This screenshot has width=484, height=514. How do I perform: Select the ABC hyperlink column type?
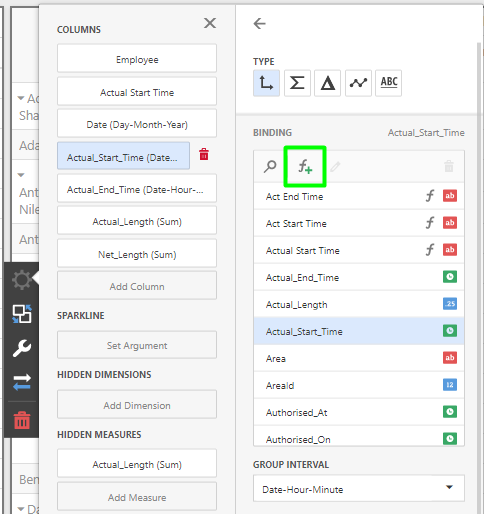tap(389, 83)
